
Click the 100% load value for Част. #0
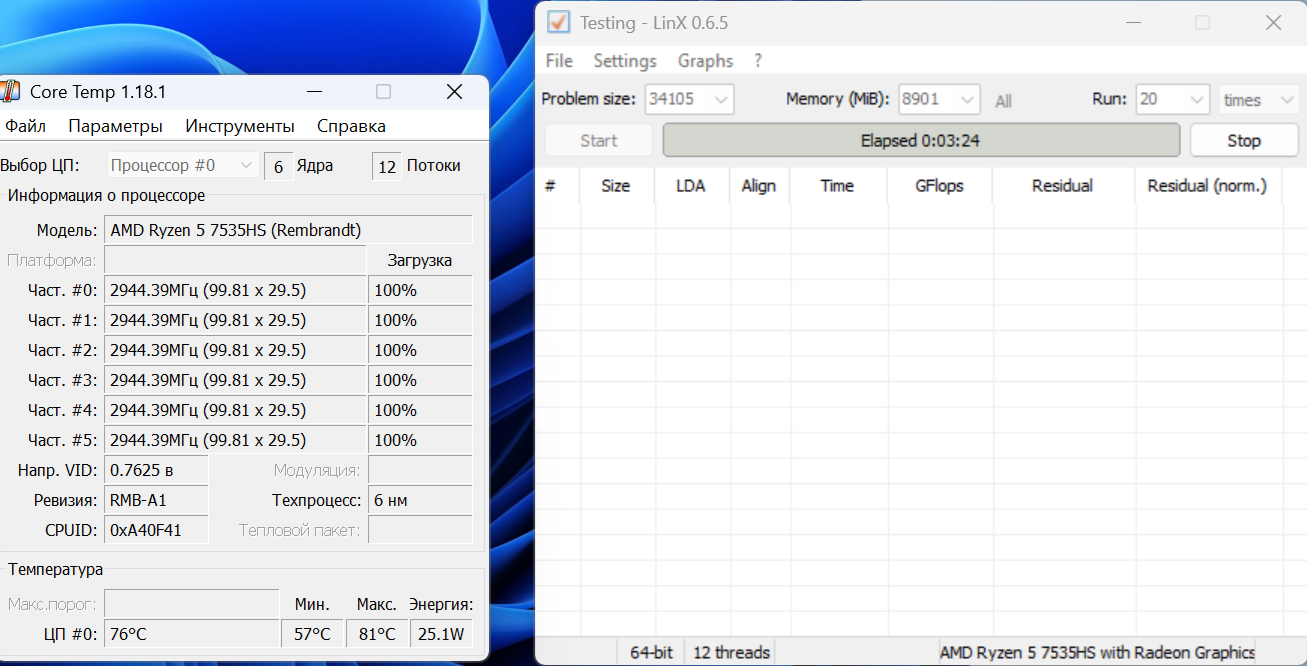[420, 290]
